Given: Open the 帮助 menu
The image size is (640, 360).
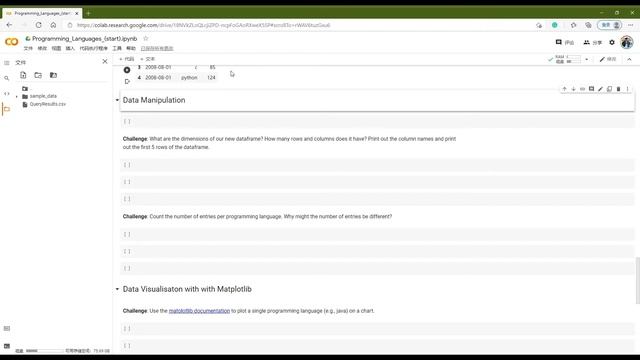Looking at the screenshot, I should tap(131, 48).
